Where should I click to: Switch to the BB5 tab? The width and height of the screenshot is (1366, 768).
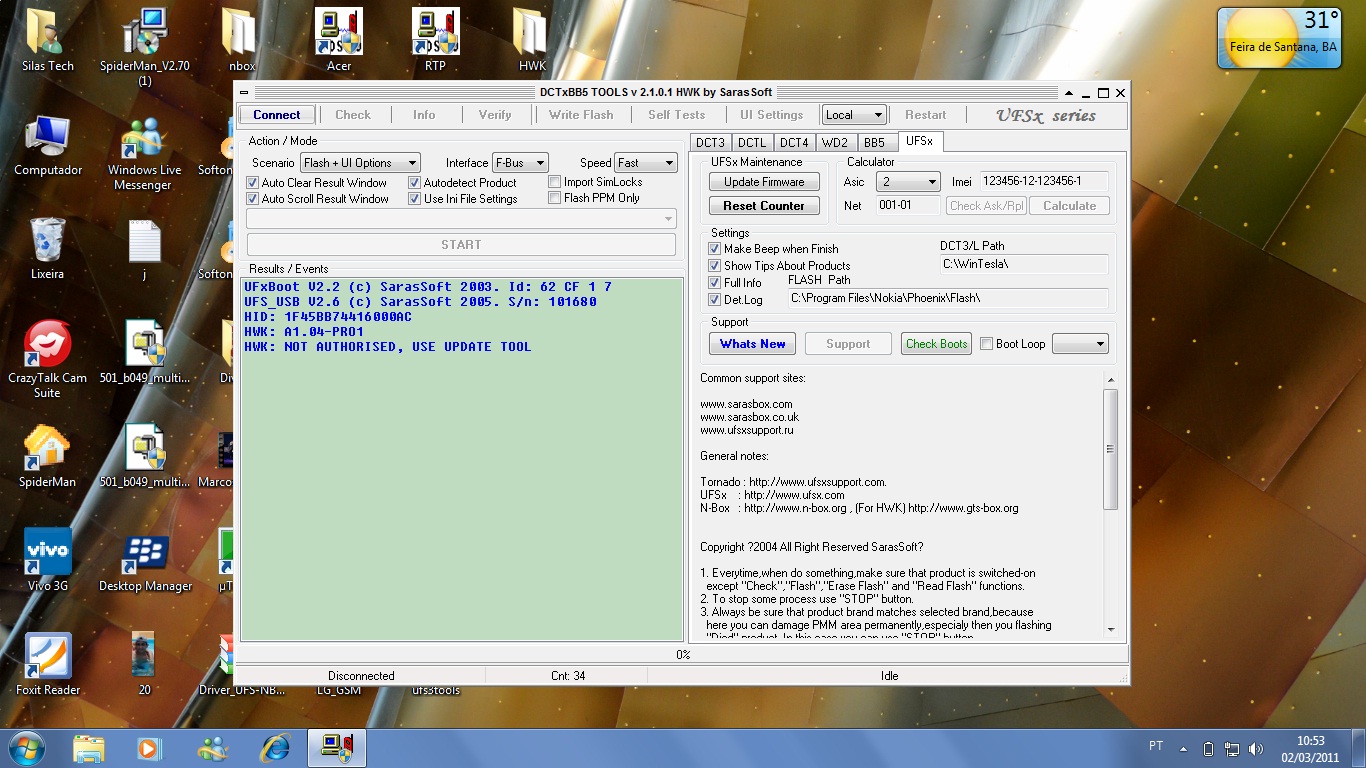tap(875, 143)
